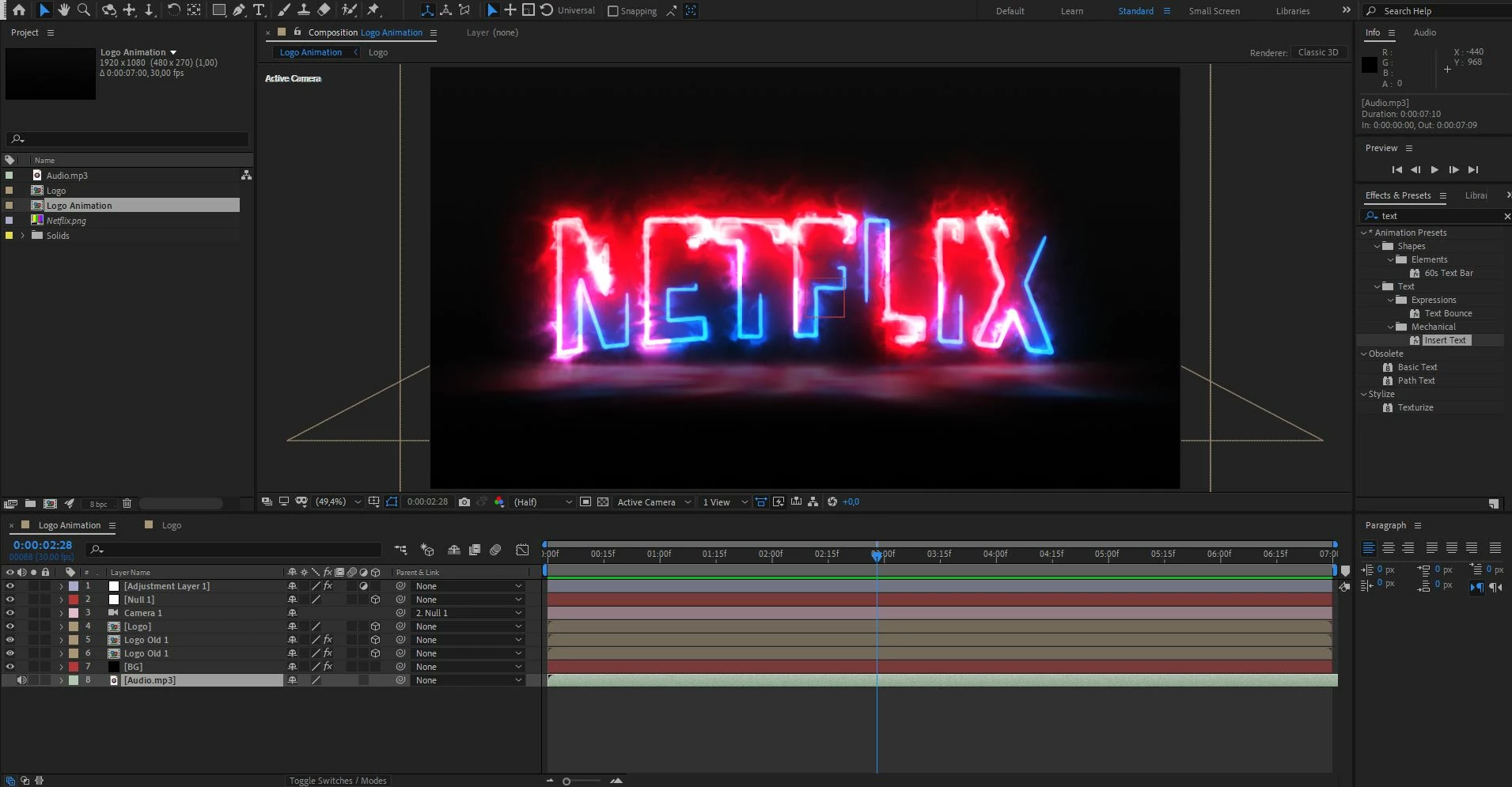This screenshot has height=787, width=1512.
Task: Clear the Effects & Presets search
Action: (1506, 216)
